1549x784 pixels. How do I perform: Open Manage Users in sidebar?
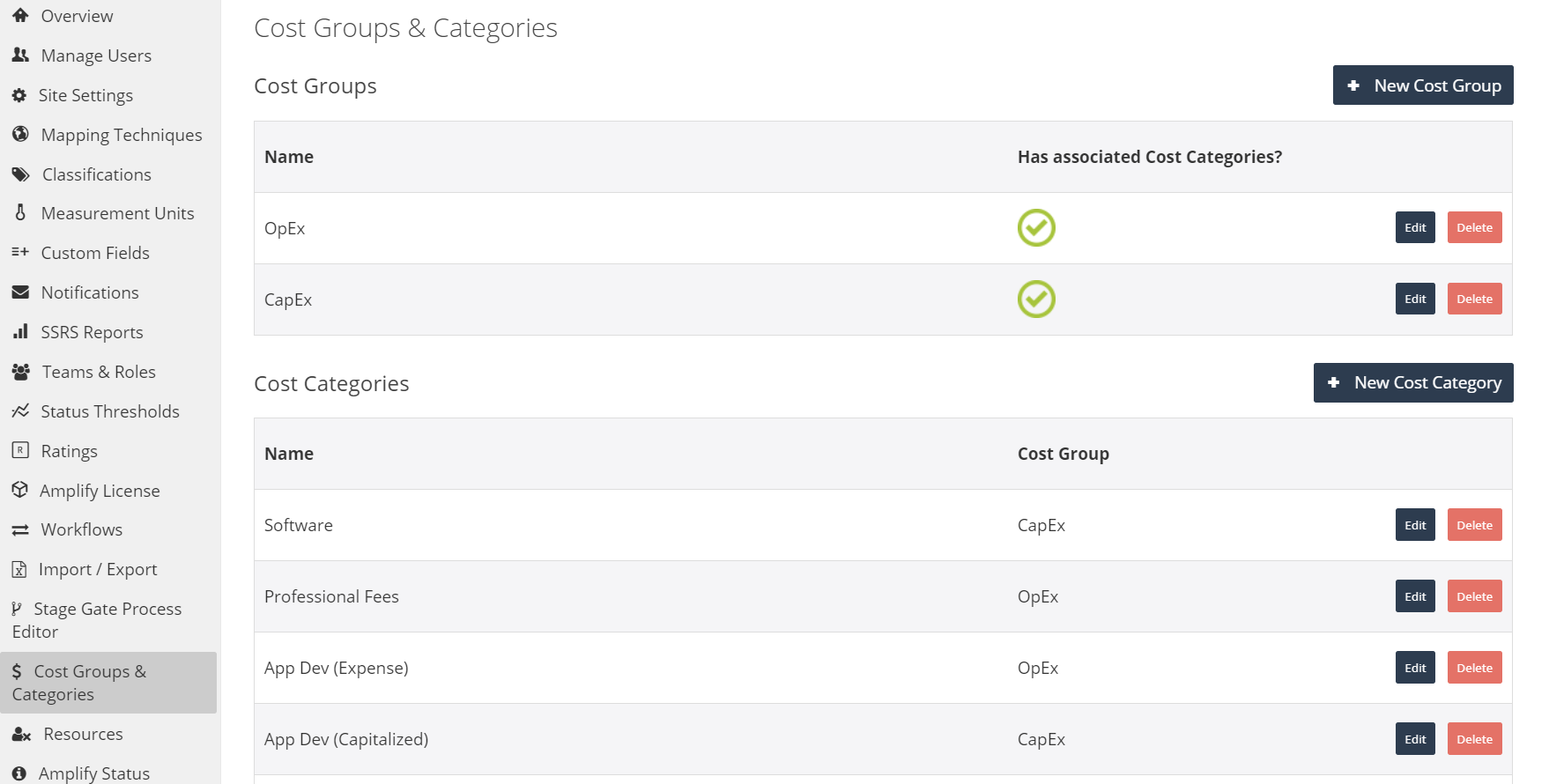95,55
